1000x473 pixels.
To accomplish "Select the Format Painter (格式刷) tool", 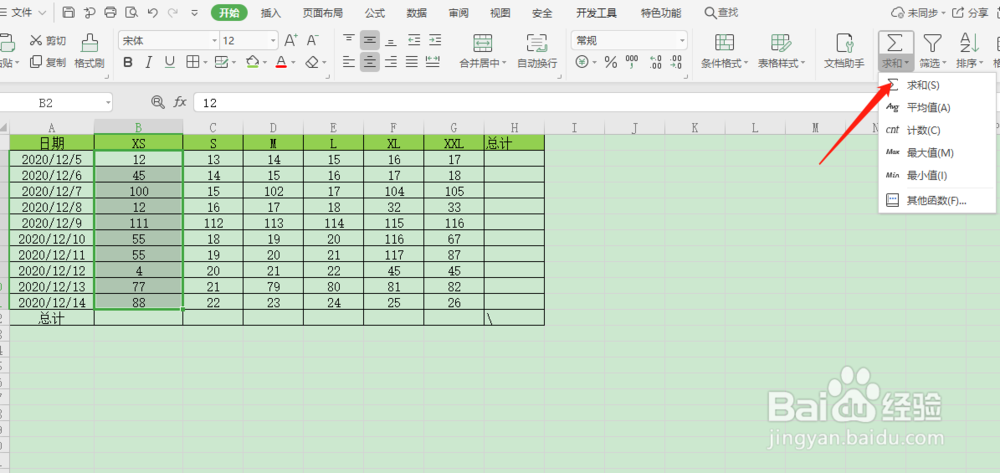I will point(89,51).
